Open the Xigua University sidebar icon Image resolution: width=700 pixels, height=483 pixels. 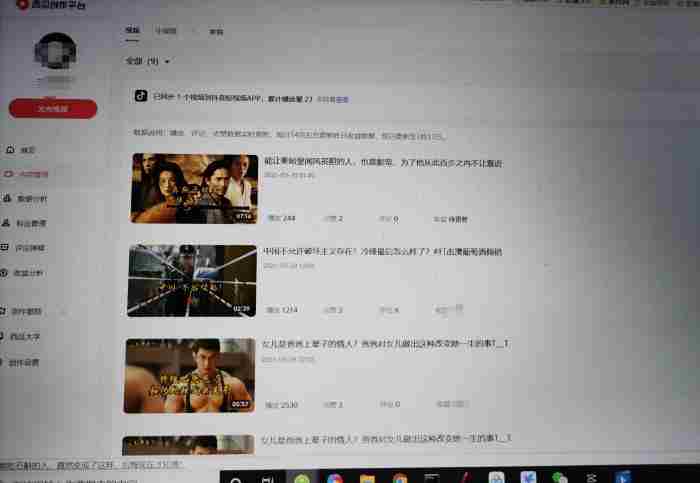3,336
